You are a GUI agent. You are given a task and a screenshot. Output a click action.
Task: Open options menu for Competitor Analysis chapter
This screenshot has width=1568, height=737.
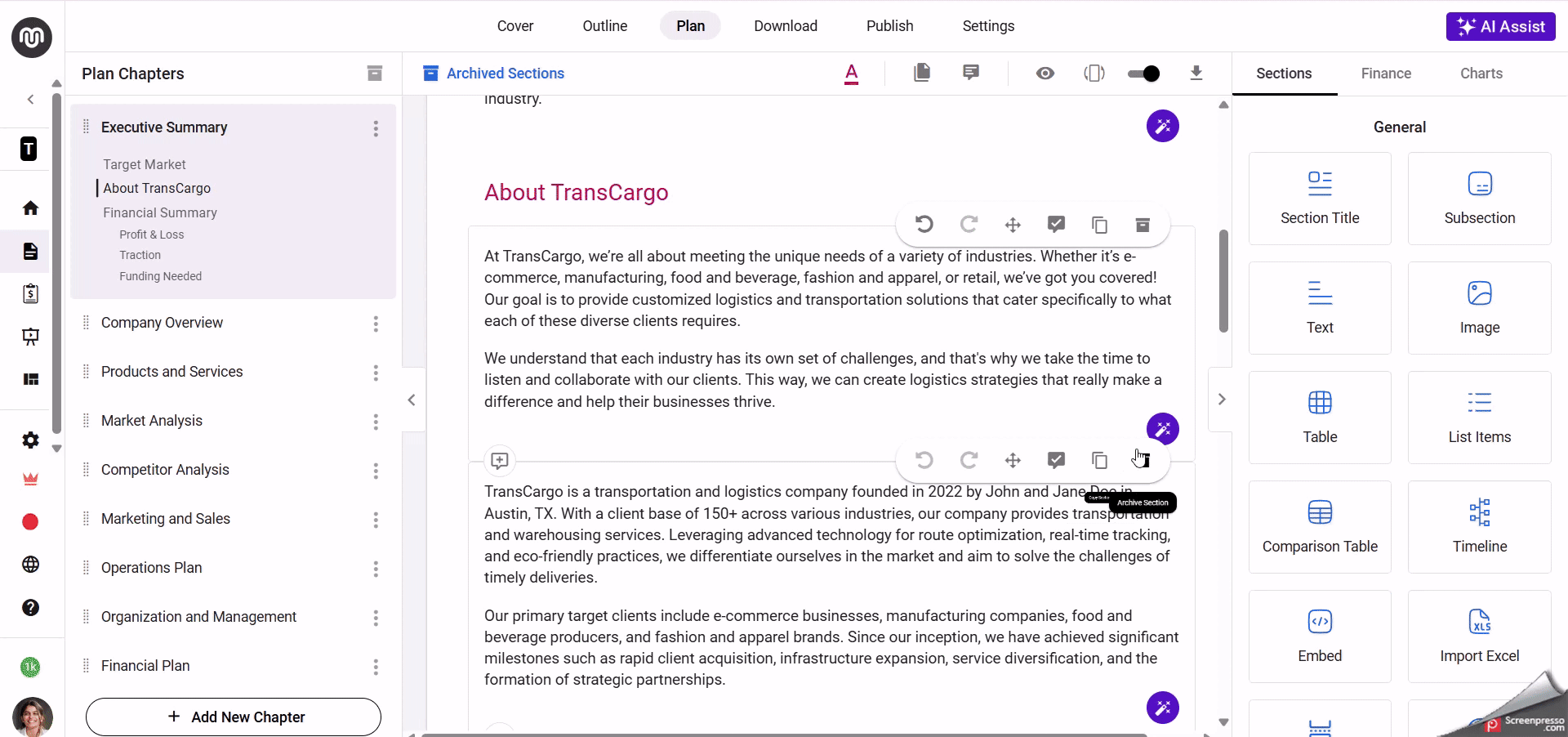point(376,471)
